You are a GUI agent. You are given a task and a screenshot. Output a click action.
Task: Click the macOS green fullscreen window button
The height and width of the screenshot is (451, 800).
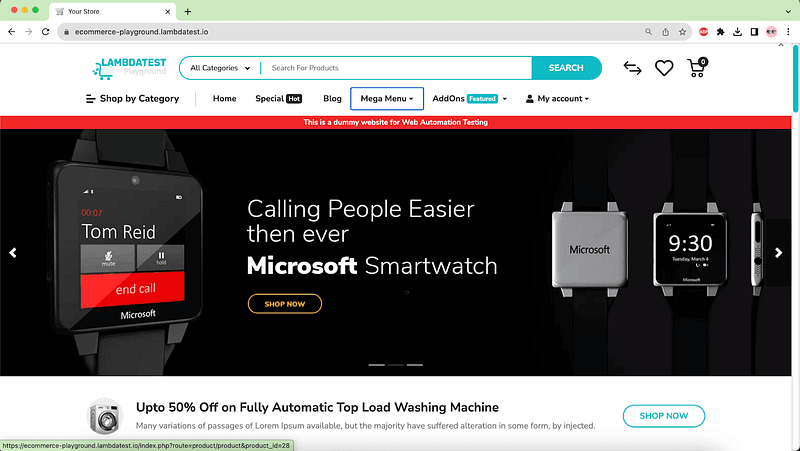point(35,10)
